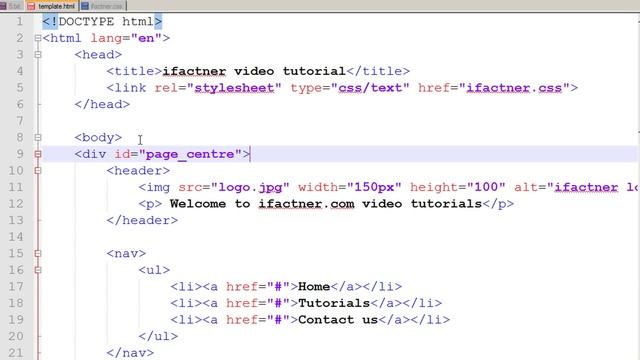
Task: Click the 'Contact us' link text on line 19
Action: [x=338, y=320]
